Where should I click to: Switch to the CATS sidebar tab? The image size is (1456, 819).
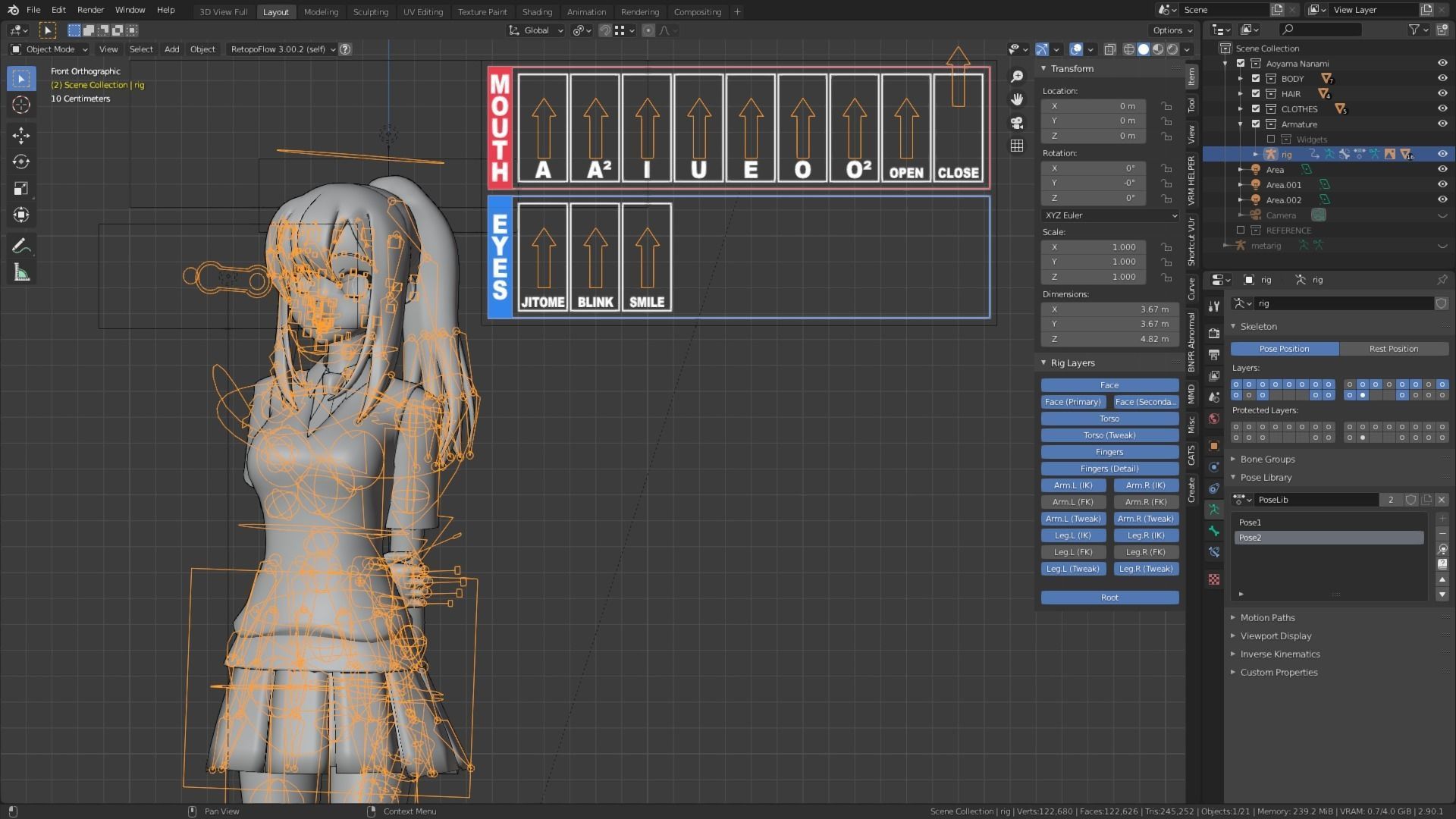(1191, 455)
